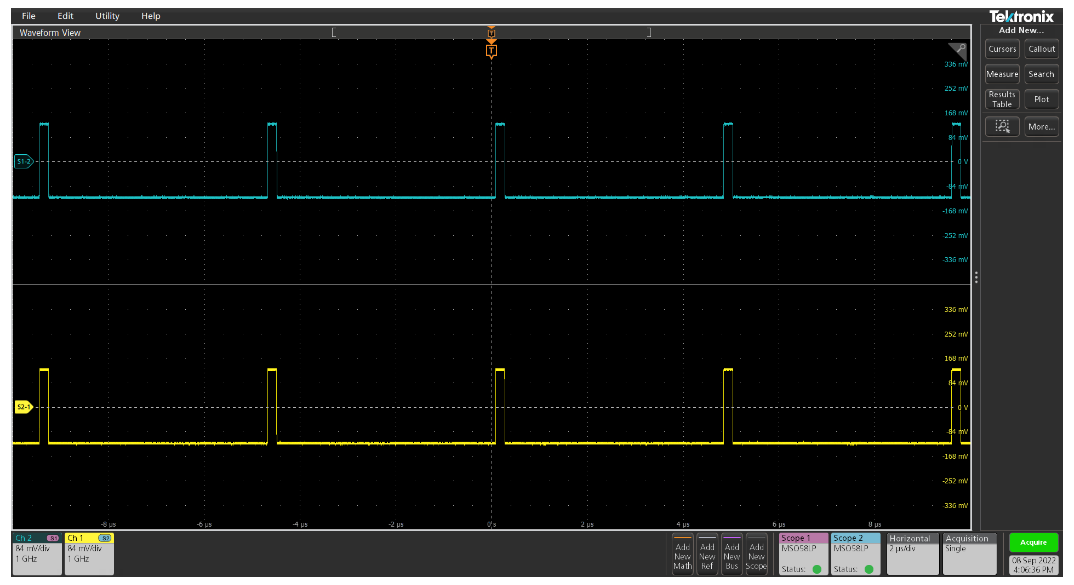Click the waveform view magnifier corner icon
1074x585 pixels.
point(958,51)
